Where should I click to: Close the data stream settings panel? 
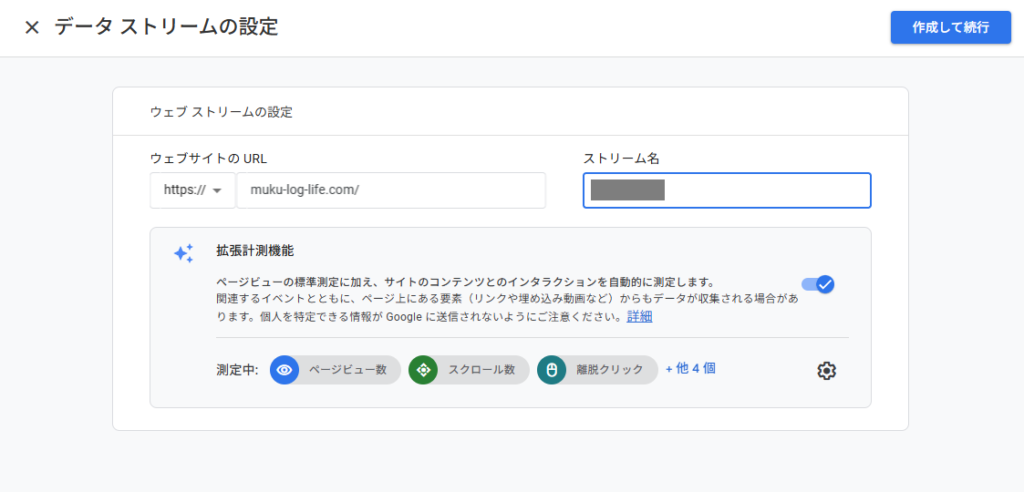(32, 28)
